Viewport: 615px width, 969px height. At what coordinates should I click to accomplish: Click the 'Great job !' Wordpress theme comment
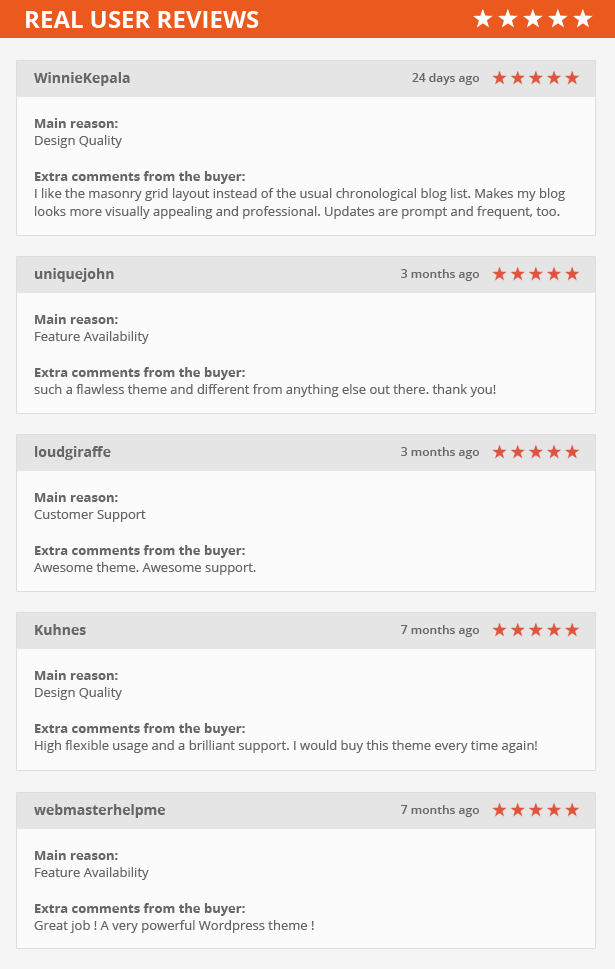coord(174,925)
